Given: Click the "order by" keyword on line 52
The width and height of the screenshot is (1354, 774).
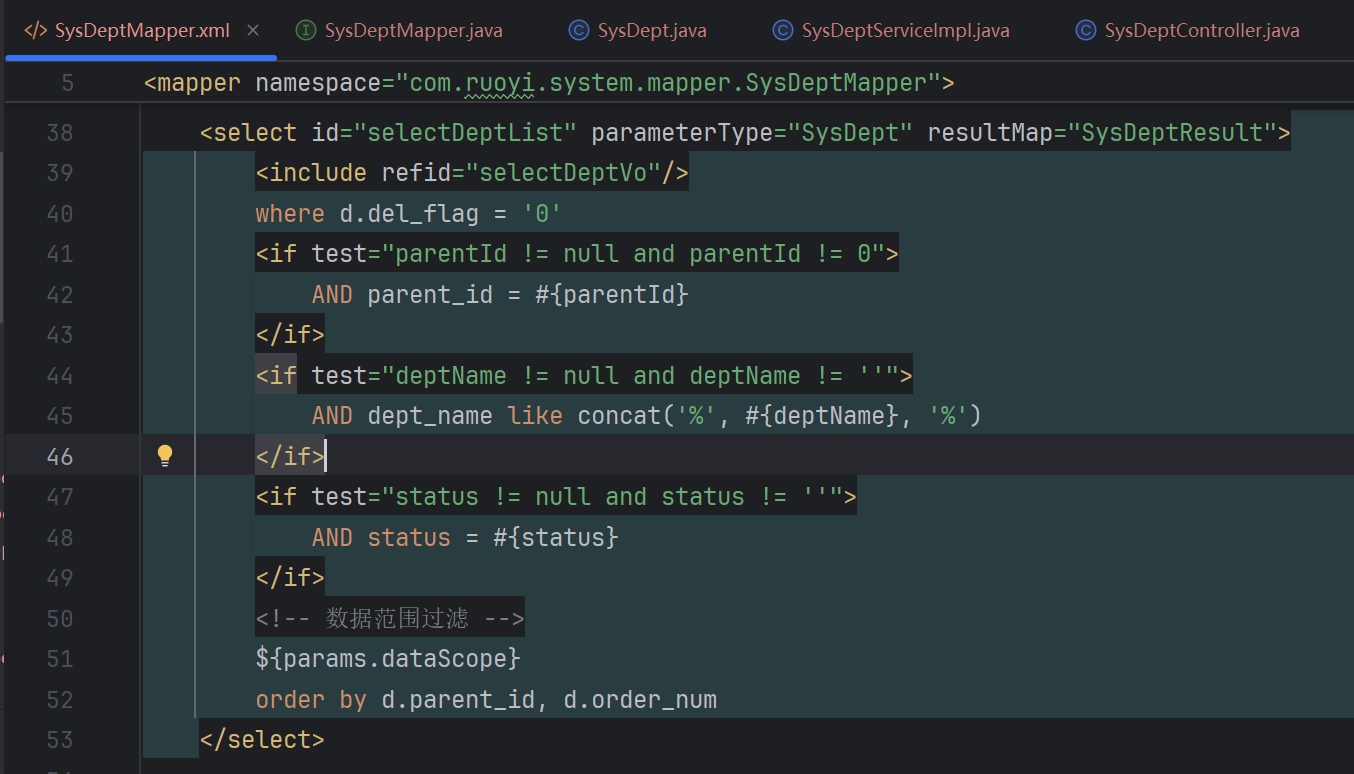Looking at the screenshot, I should pyautogui.click(x=311, y=699).
